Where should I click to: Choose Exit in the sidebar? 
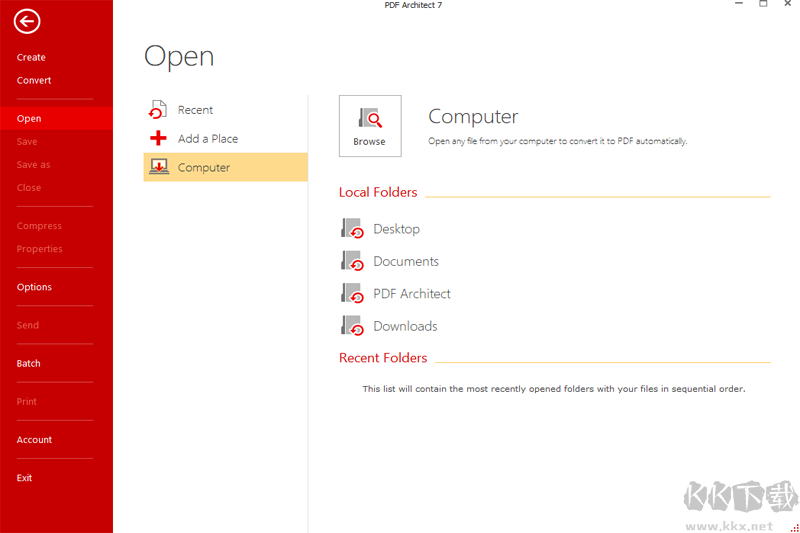[24, 477]
